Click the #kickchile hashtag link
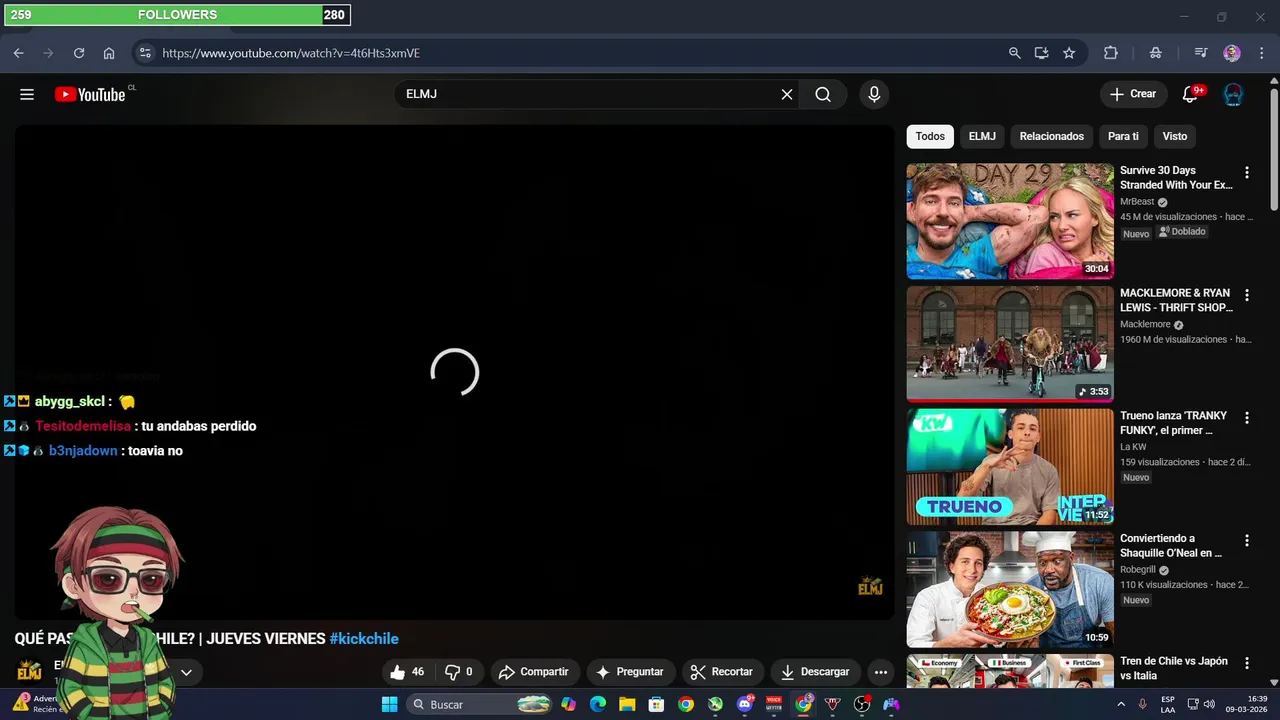The width and height of the screenshot is (1280, 720). click(364, 638)
